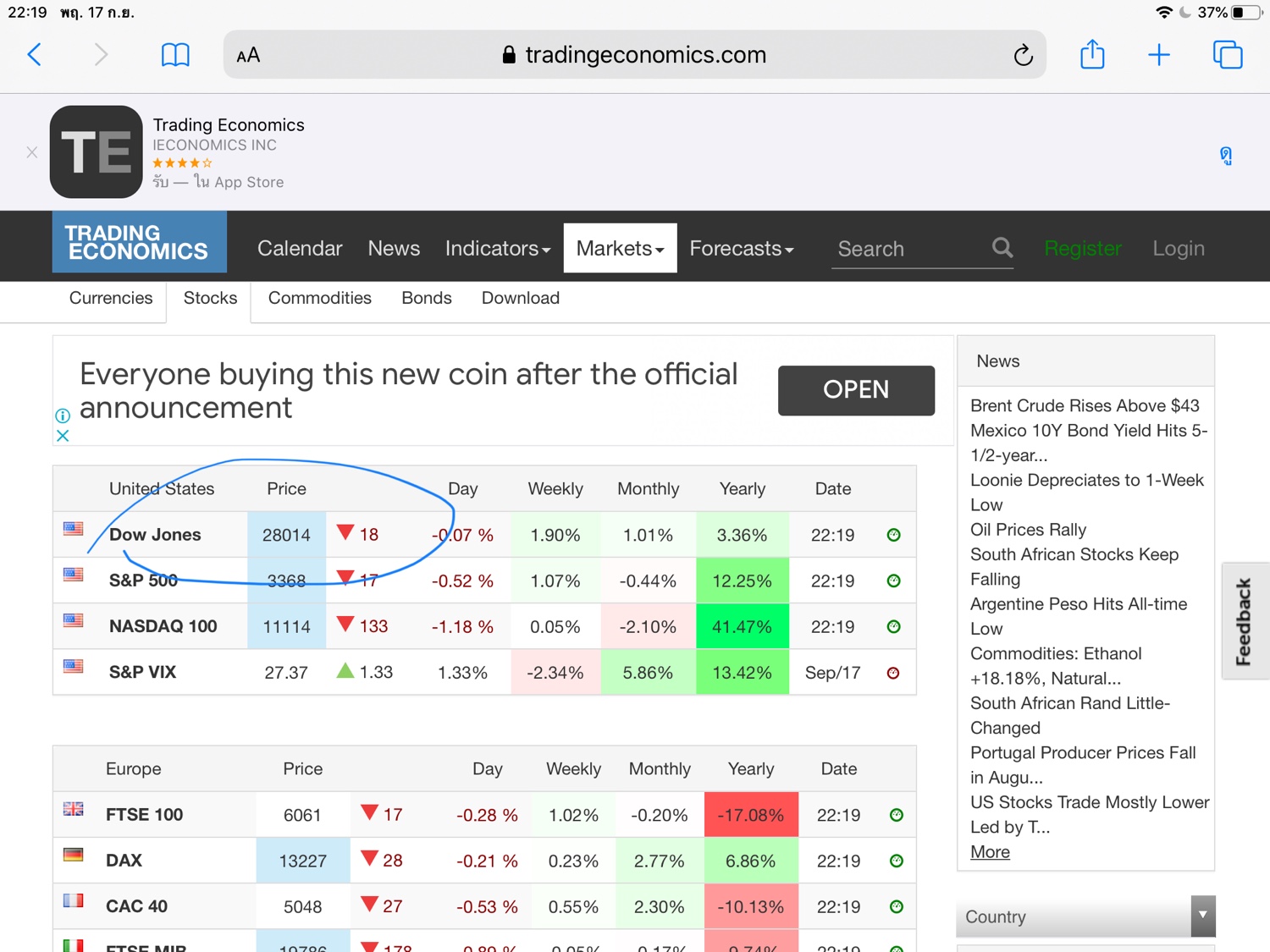
Task: Switch to the Currencies tab
Action: pos(111,298)
